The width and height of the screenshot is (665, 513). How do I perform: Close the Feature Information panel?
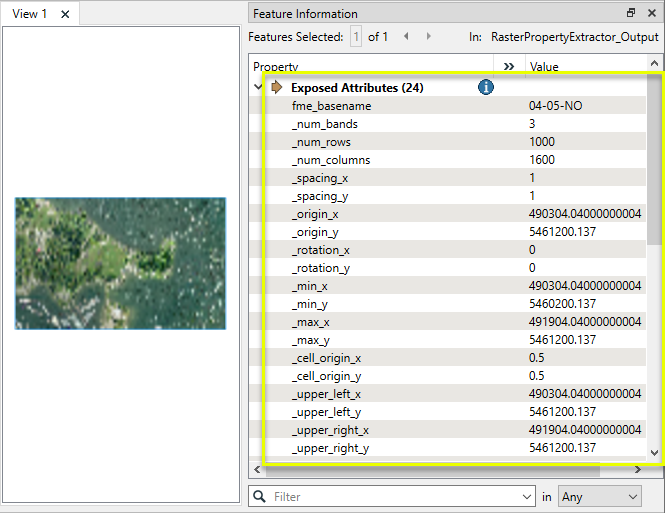tap(651, 13)
